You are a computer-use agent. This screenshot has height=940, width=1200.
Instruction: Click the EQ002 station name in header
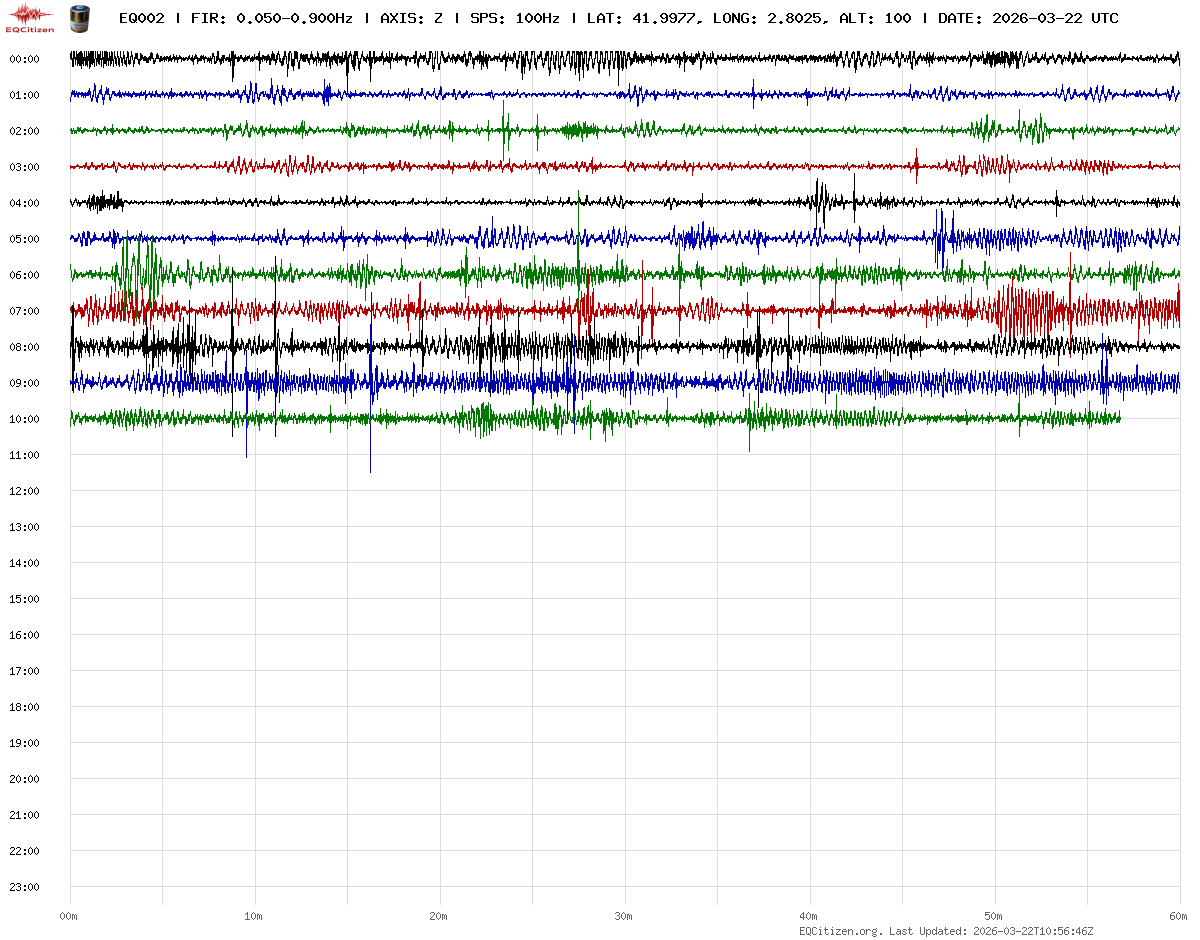[x=141, y=18]
